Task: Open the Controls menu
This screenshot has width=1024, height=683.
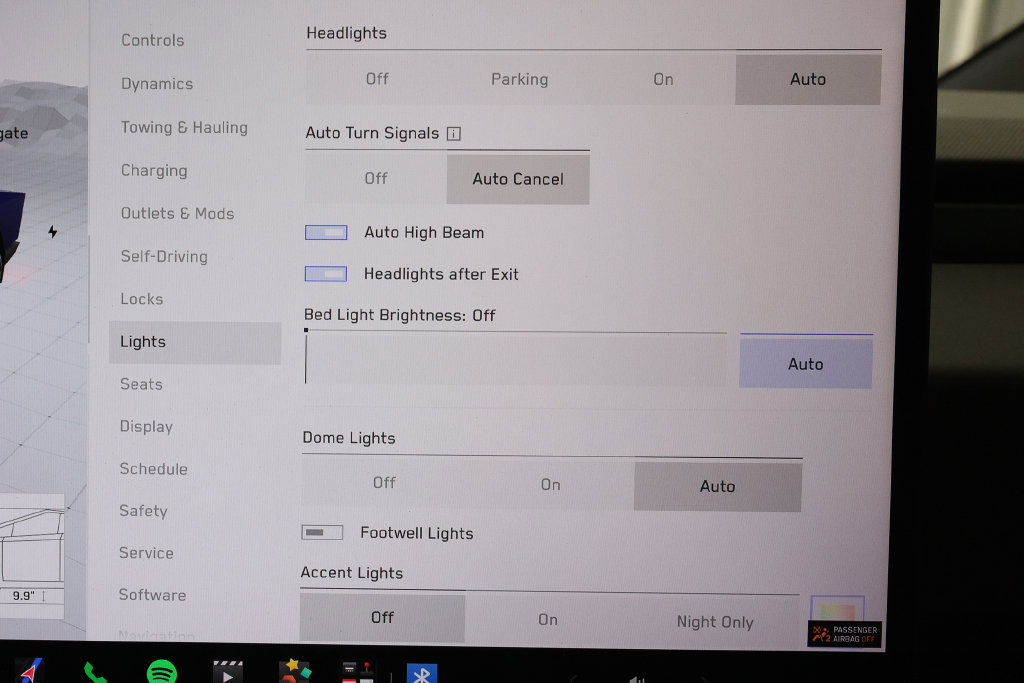Action: coord(153,40)
